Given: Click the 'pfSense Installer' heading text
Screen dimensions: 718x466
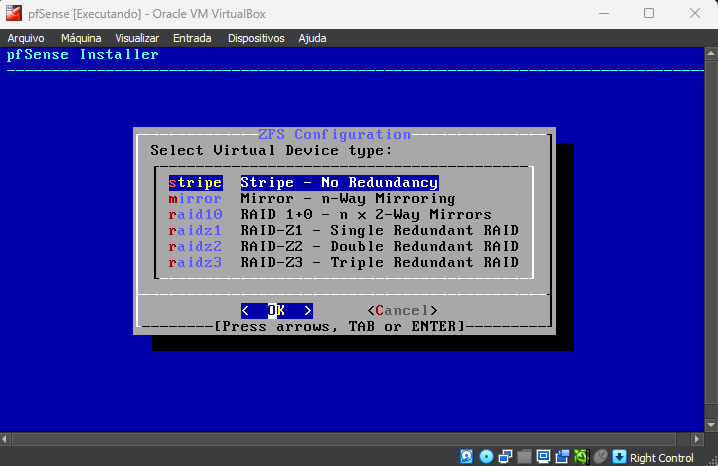Looking at the screenshot, I should [x=83, y=54].
